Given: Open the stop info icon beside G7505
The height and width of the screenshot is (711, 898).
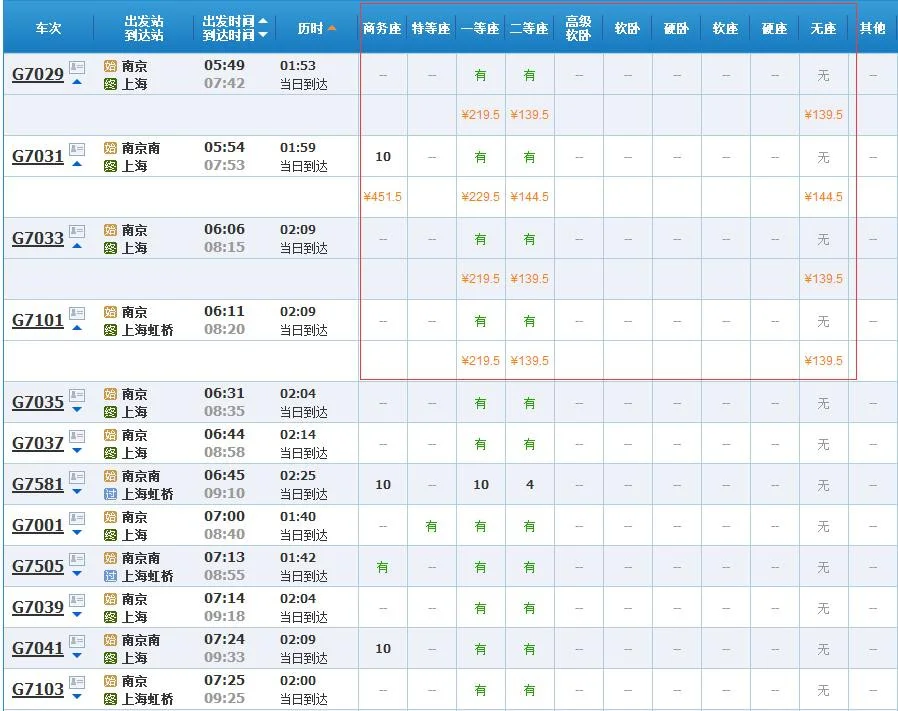Looking at the screenshot, I should pyautogui.click(x=77, y=560).
